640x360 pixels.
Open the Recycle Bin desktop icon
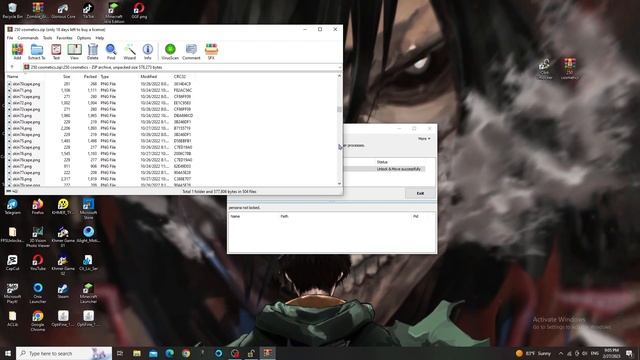click(x=12, y=10)
